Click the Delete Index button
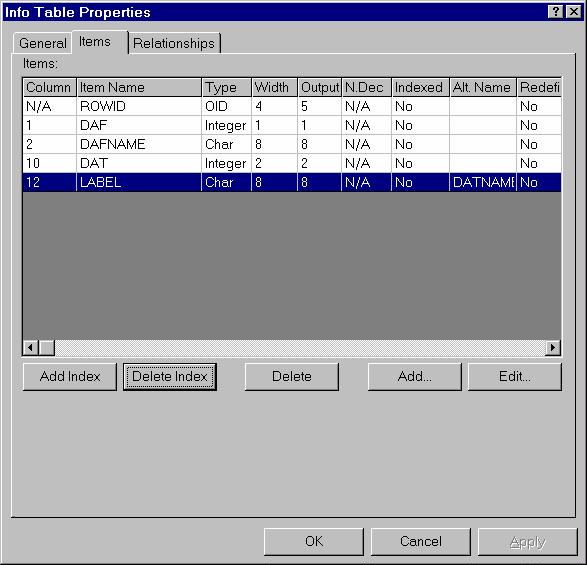Image resolution: width=587 pixels, height=565 pixels. tap(170, 377)
